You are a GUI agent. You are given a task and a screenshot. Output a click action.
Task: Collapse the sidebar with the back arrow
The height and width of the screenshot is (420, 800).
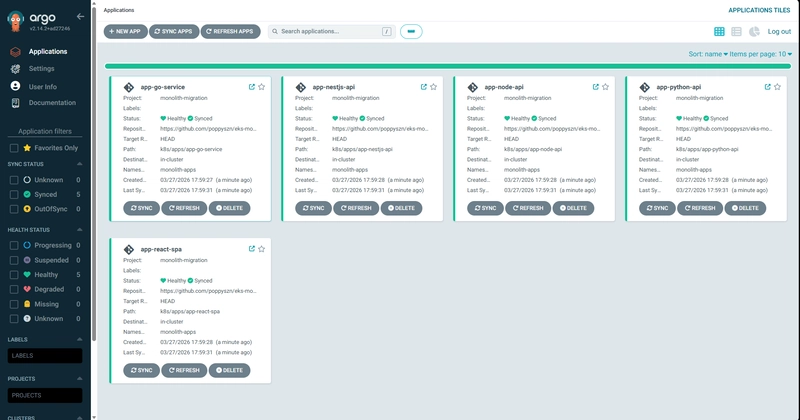point(81,16)
